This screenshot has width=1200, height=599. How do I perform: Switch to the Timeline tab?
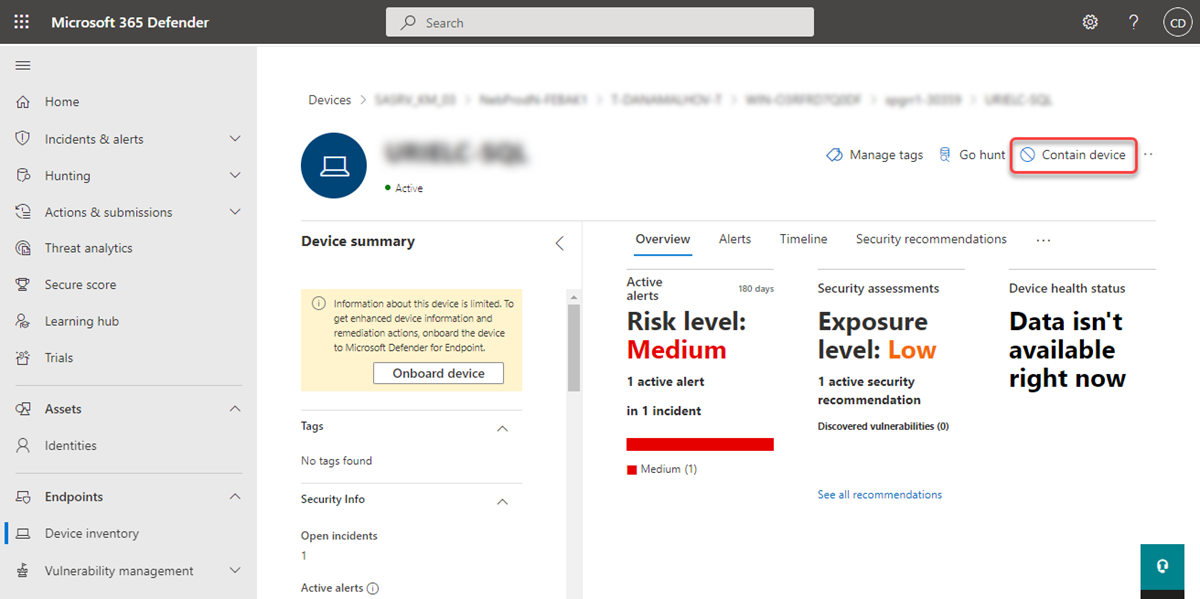coord(803,239)
